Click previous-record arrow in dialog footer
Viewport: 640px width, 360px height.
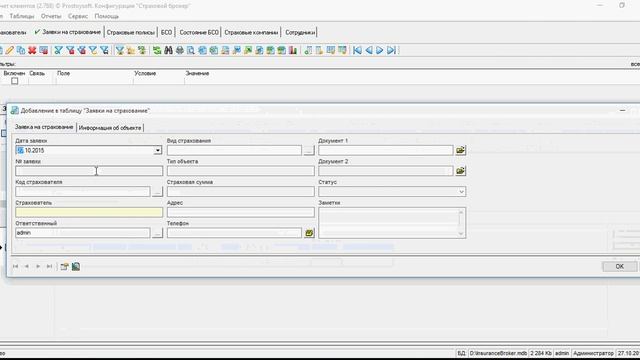tap(27, 266)
